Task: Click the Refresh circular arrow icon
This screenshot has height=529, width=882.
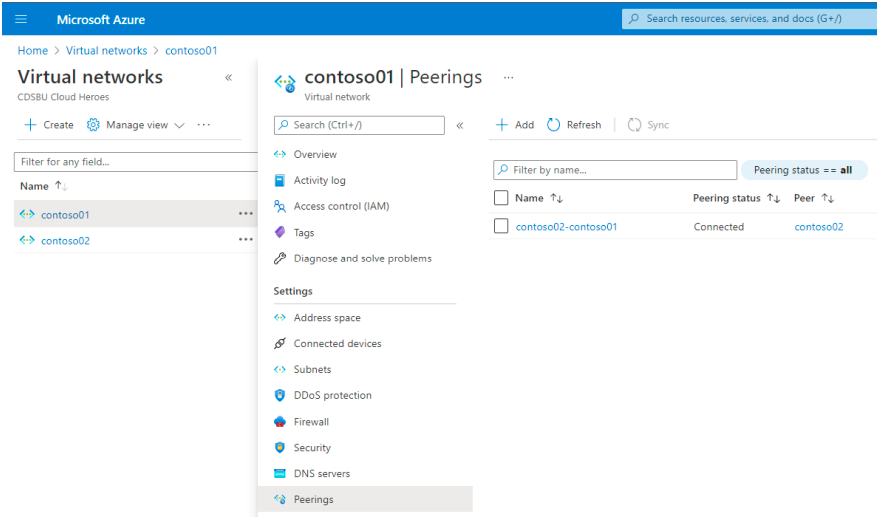Action: click(554, 124)
